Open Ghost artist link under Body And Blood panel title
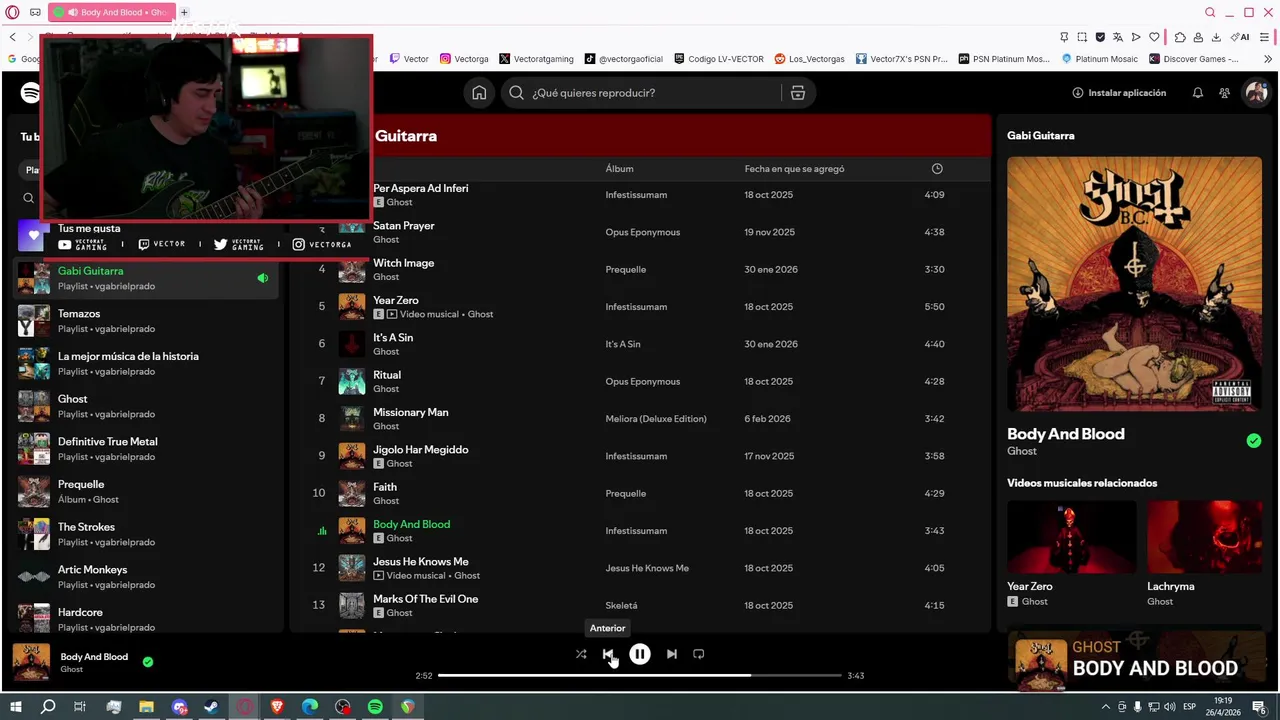 (1021, 451)
